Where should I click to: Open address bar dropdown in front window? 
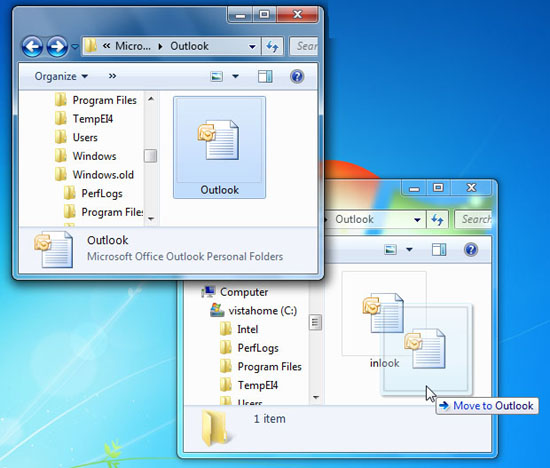pos(252,46)
